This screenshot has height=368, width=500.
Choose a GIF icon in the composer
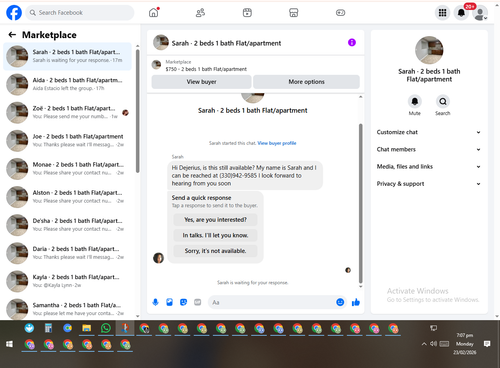click(198, 302)
